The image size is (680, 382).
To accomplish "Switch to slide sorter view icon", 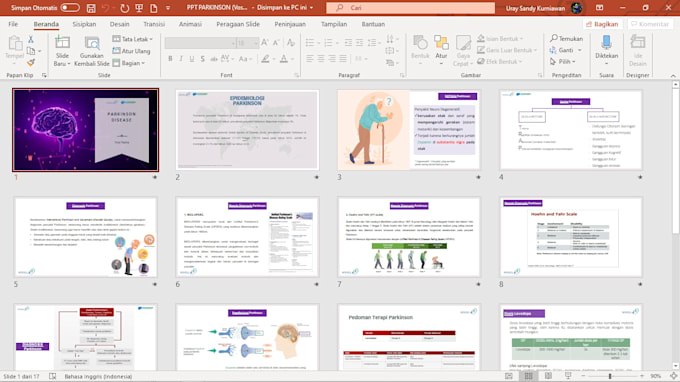I will (x=528, y=376).
